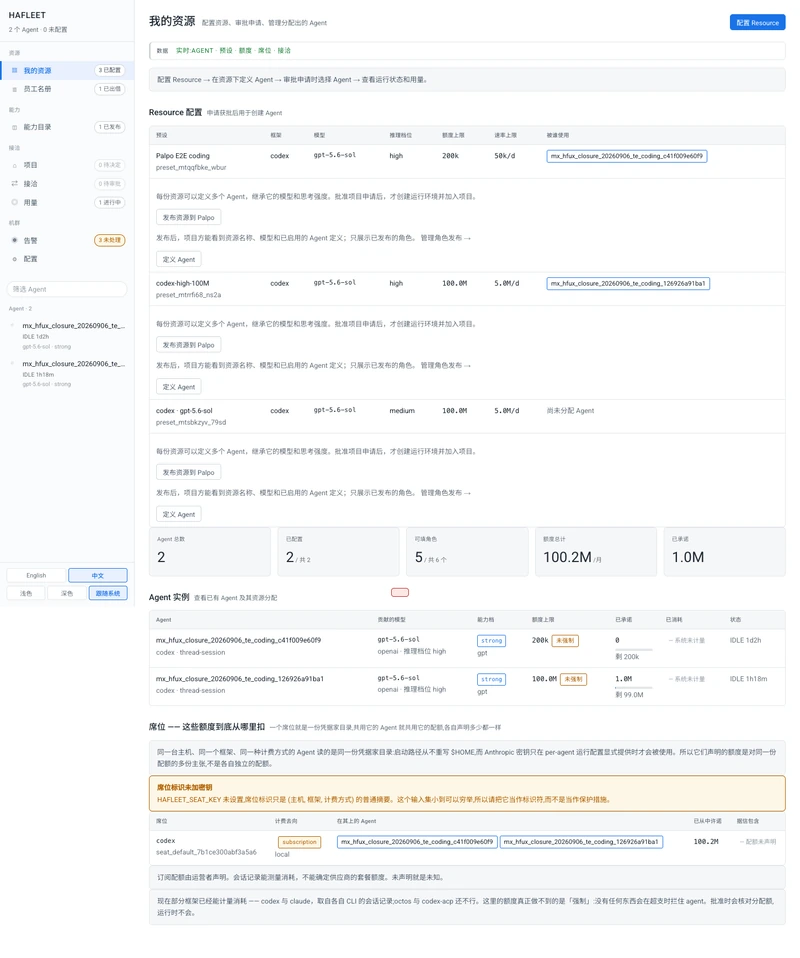Click the 员工名册 list icon in sidebar
Screen dimensions: 800x958
[x=15, y=89]
